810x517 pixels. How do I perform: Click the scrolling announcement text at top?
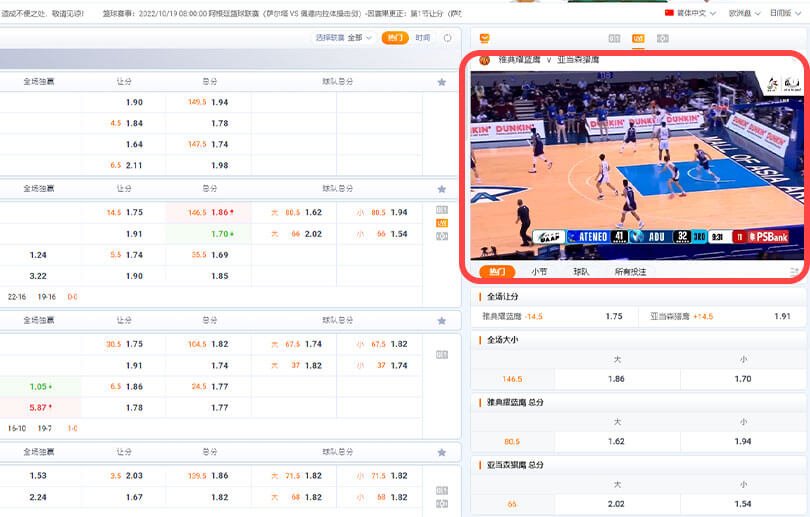tap(231, 13)
